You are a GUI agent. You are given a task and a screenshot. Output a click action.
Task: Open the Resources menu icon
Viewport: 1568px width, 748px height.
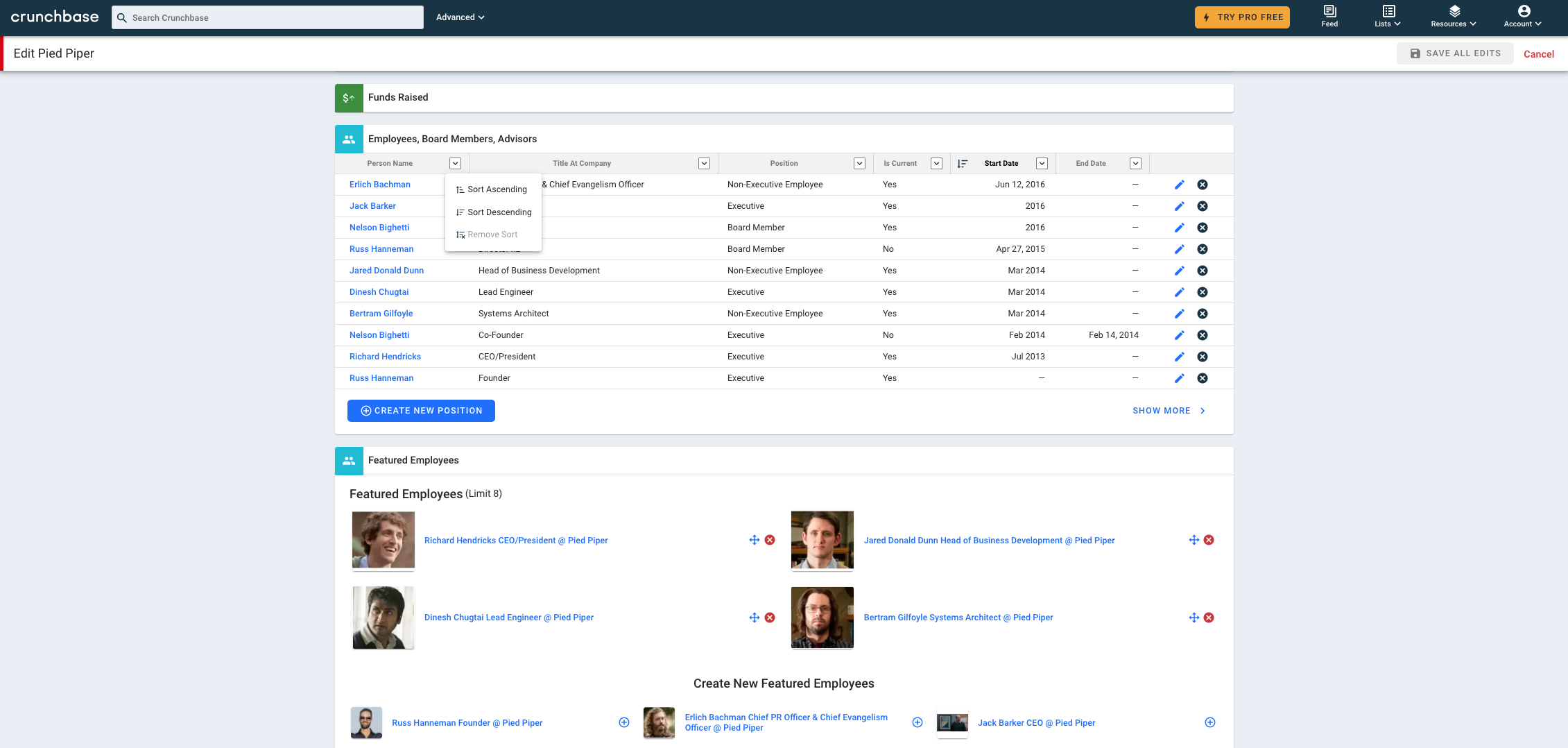(1454, 11)
